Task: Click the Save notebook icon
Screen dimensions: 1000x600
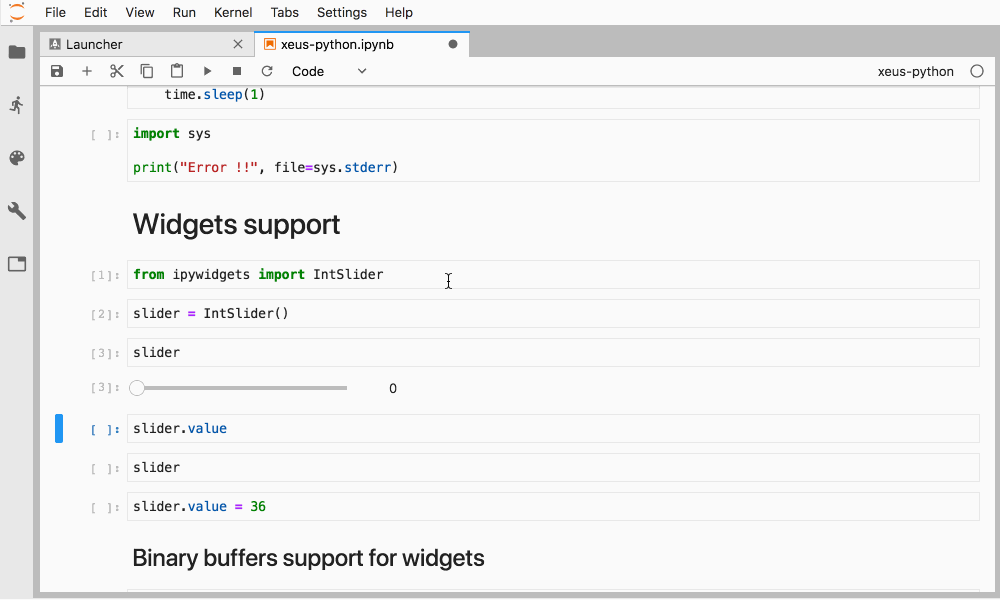Action: (57, 71)
